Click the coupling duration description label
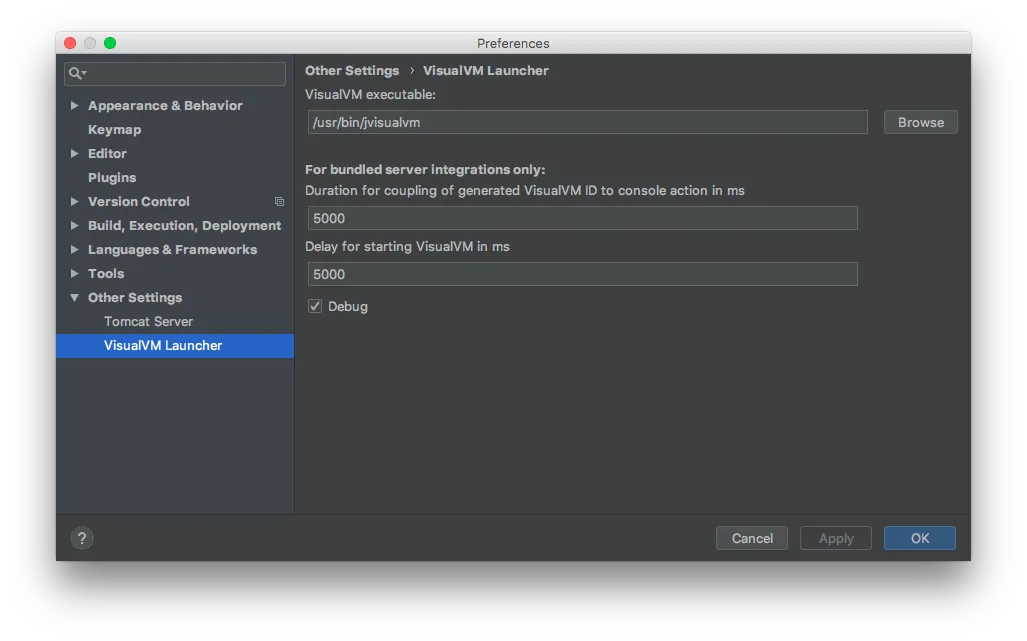Image resolution: width=1027 pixels, height=641 pixels. (x=525, y=191)
